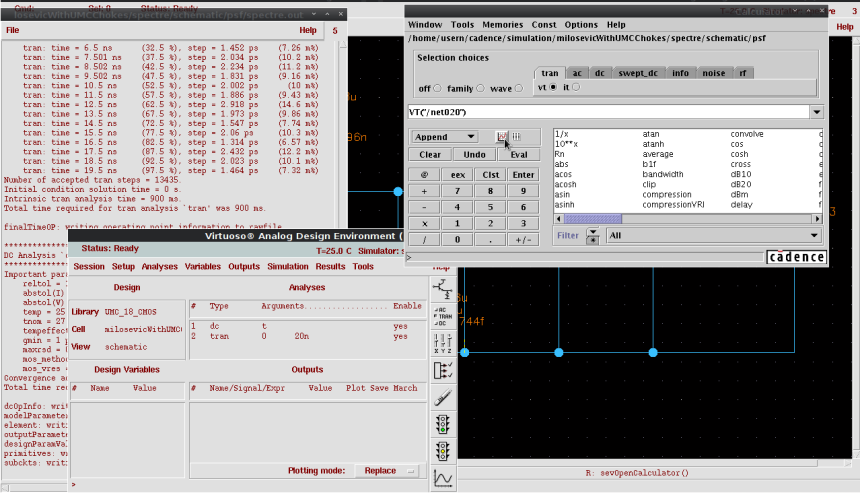The width and height of the screenshot is (860, 493).
Task: Click the calculator plot expression icon
Action: point(501,137)
